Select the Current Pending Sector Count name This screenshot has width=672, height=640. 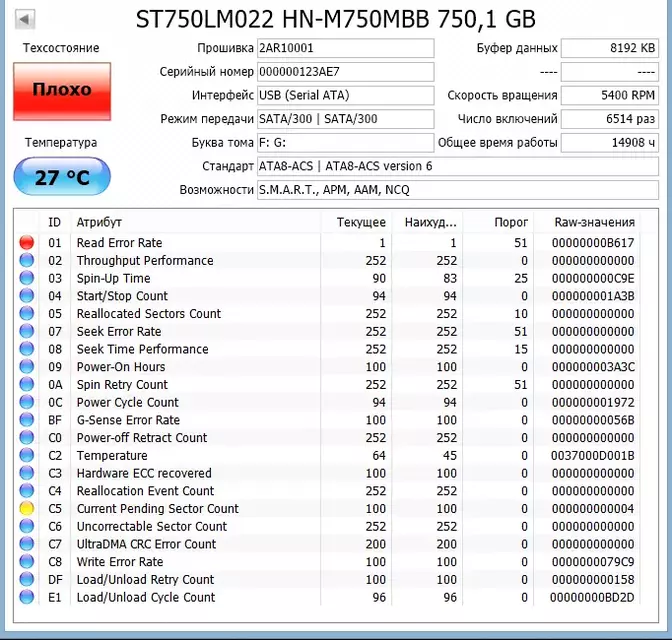[x=158, y=509]
